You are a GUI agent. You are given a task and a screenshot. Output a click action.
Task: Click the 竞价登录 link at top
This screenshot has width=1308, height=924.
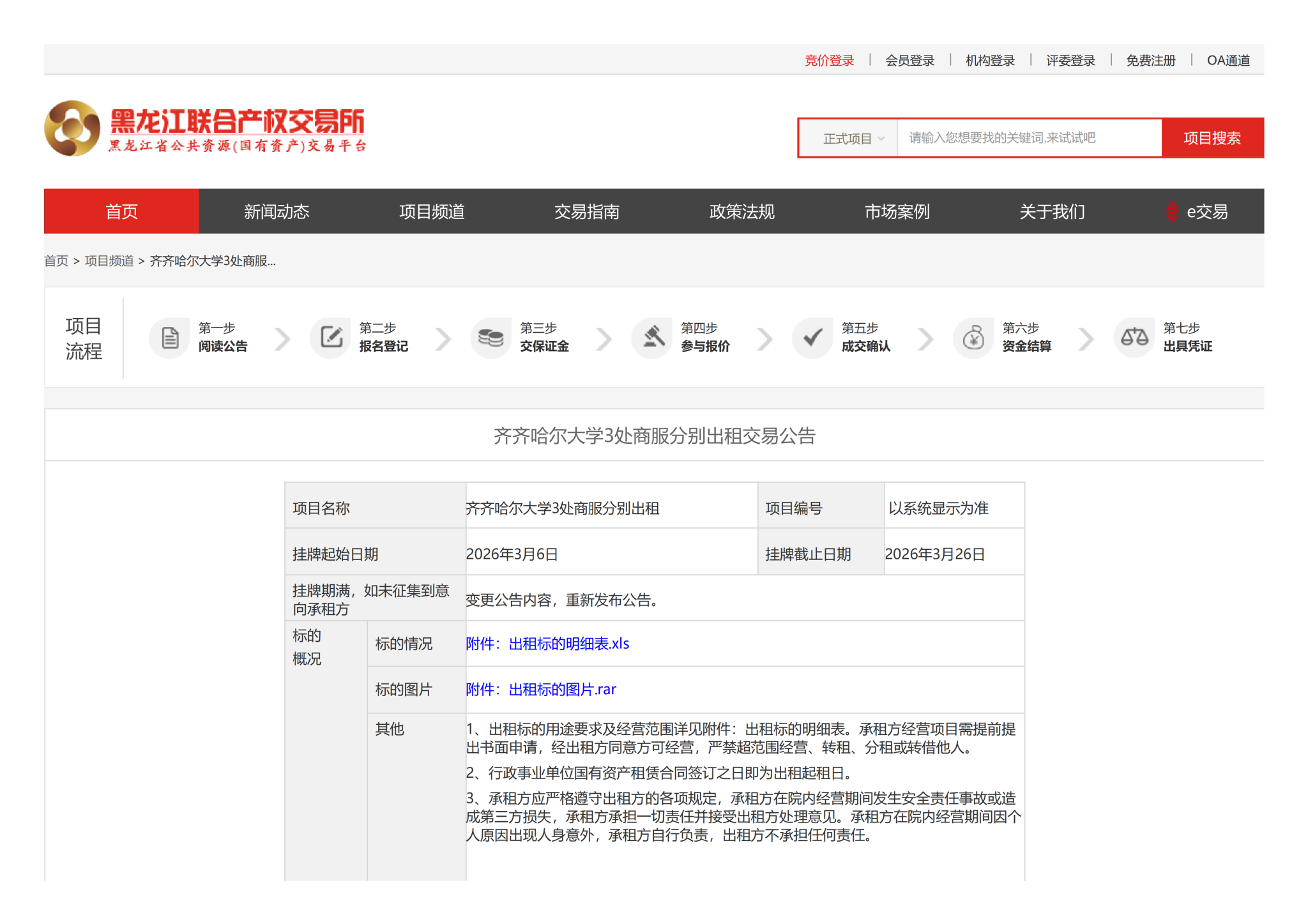[x=829, y=61]
